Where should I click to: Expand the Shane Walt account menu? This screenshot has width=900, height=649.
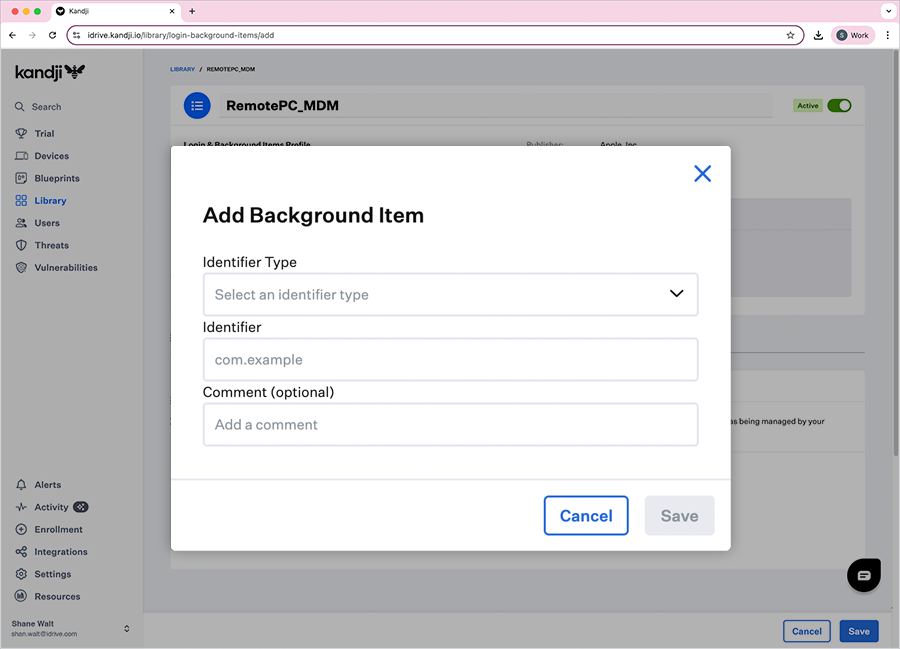[x=126, y=628]
